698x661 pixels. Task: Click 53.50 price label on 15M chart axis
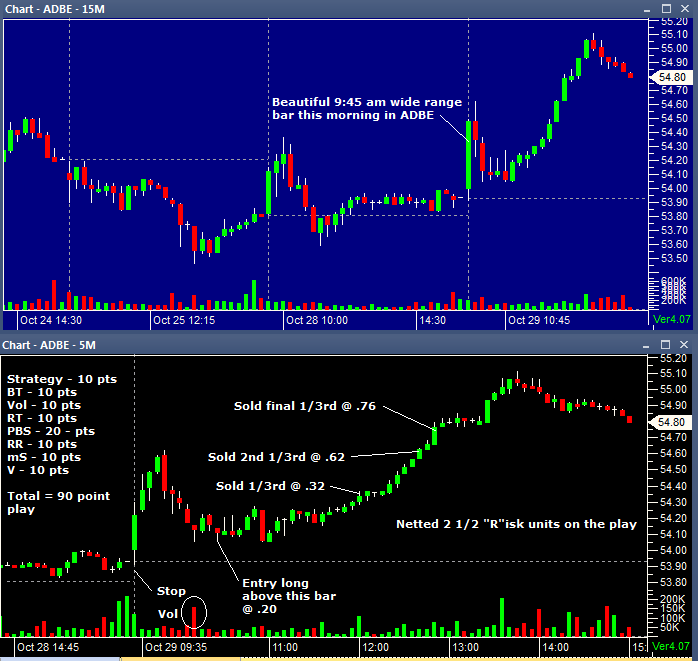pos(674,258)
